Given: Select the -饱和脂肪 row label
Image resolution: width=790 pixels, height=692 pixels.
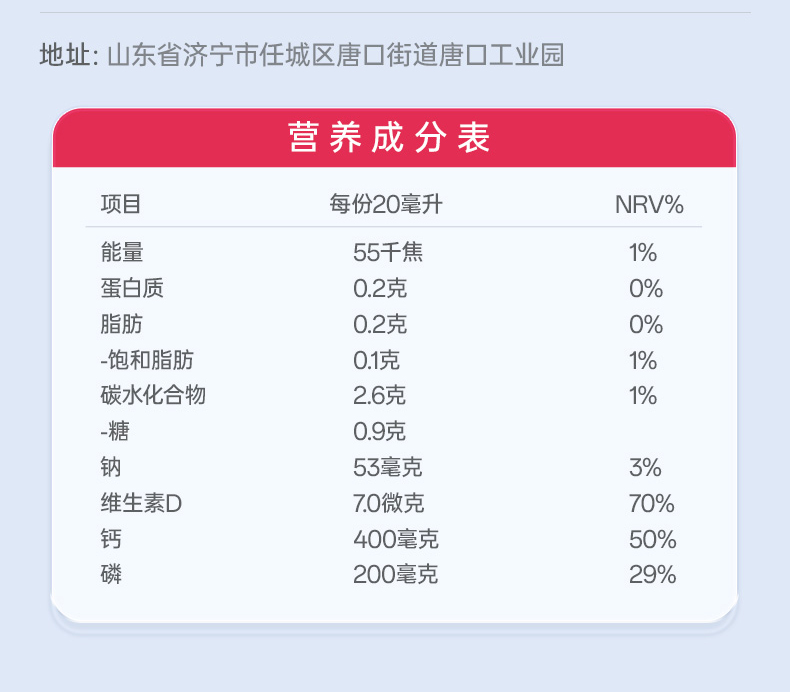Looking at the screenshot, I should [x=147, y=361].
